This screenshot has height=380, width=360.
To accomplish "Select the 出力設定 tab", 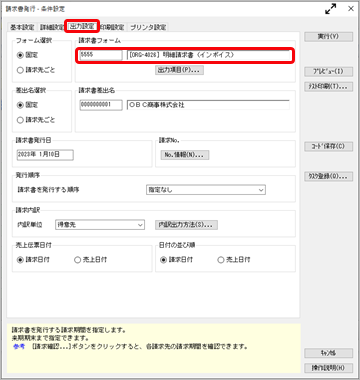I will click(x=82, y=26).
